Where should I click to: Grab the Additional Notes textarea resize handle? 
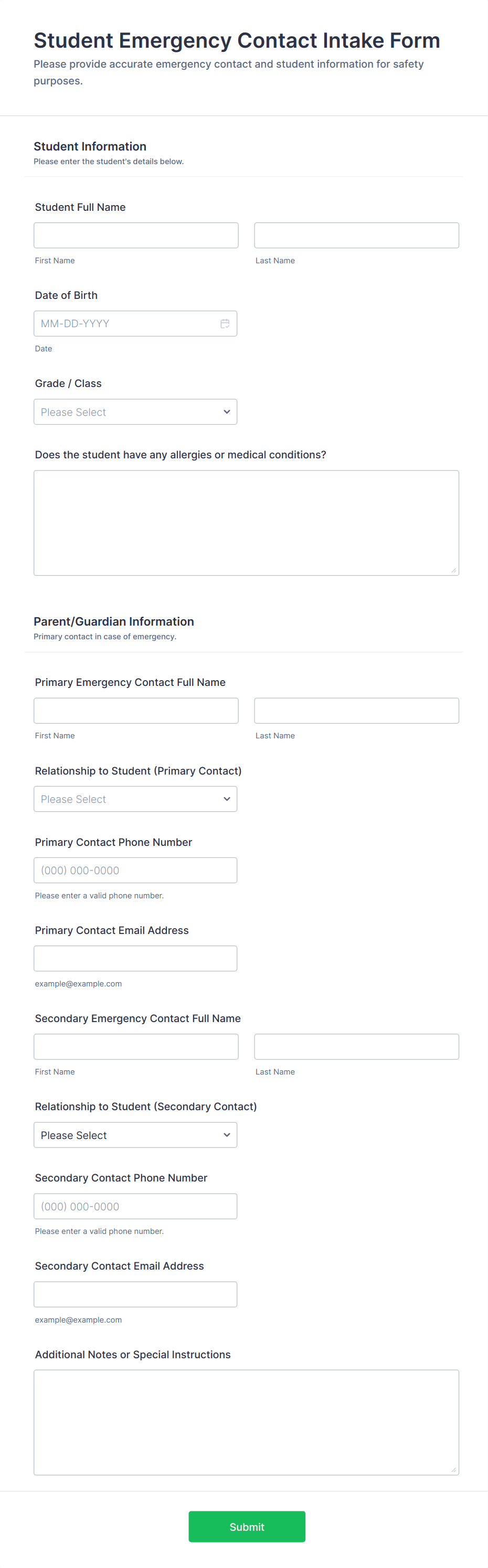pyautogui.click(x=453, y=1470)
